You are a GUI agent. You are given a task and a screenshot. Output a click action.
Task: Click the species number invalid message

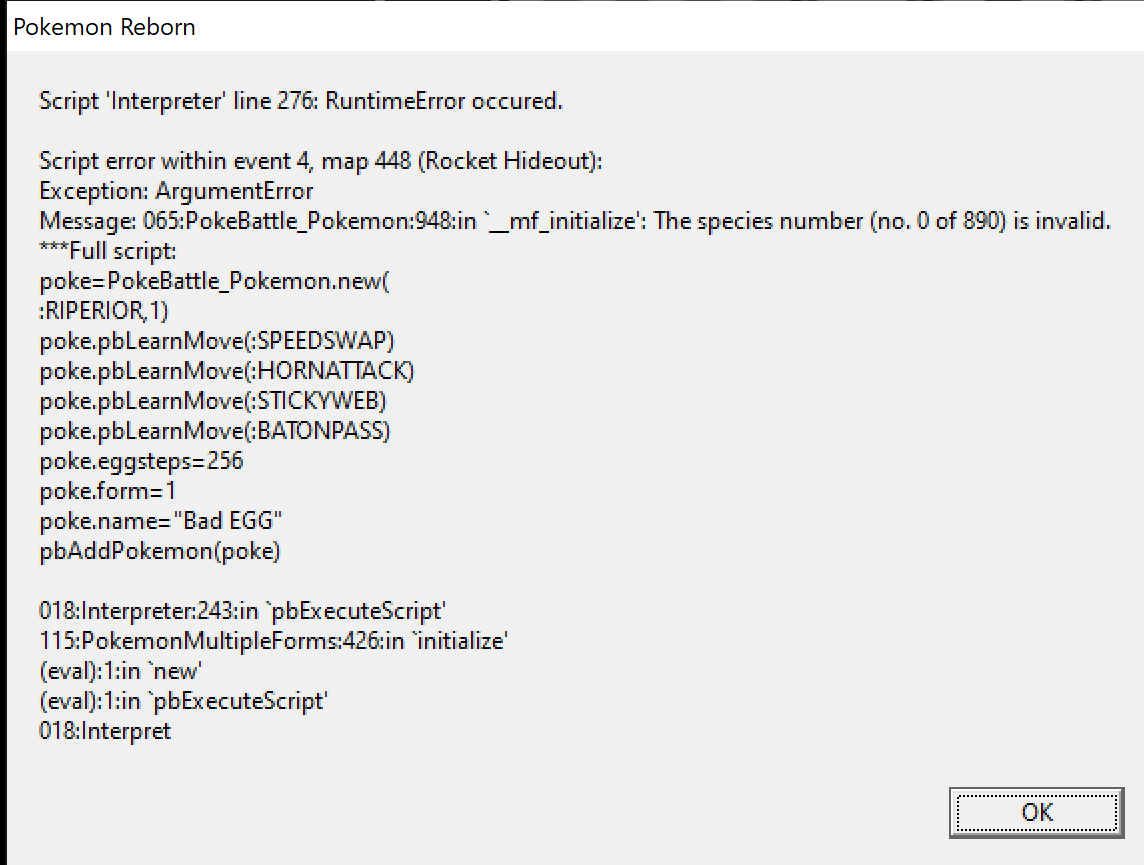[575, 221]
